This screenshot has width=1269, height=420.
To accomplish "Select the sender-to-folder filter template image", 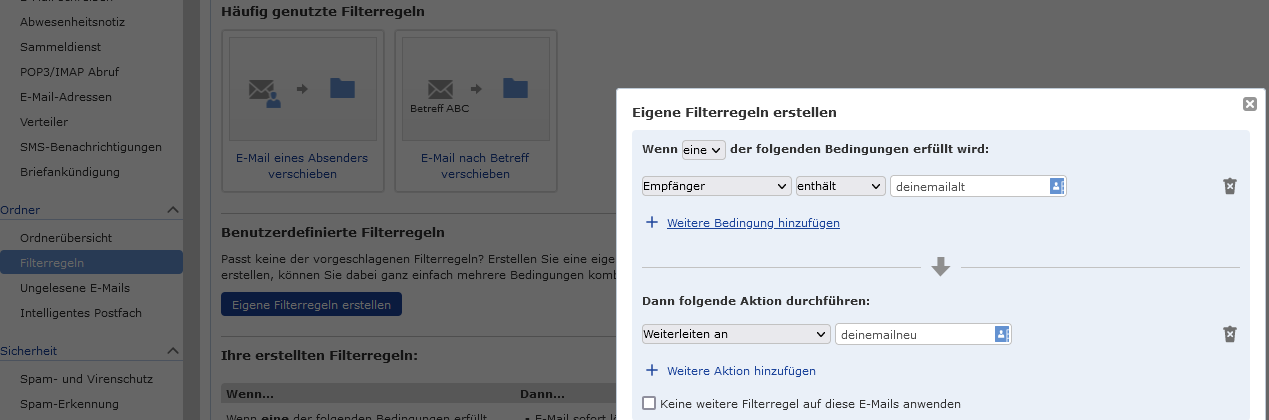I will click(x=303, y=90).
